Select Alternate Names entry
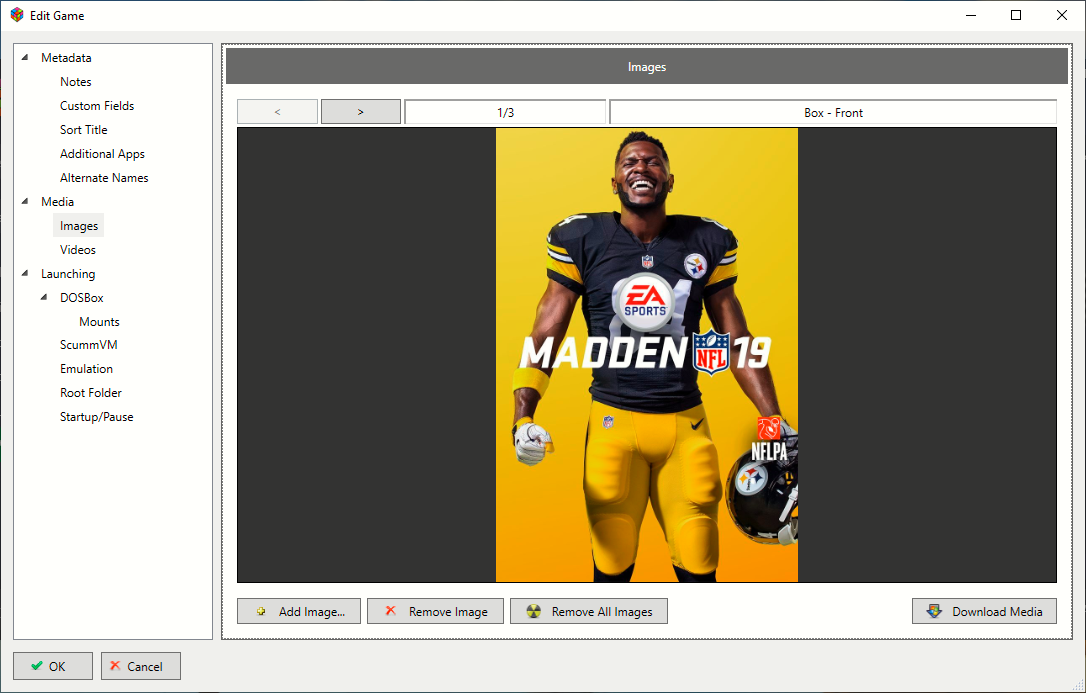 104,178
